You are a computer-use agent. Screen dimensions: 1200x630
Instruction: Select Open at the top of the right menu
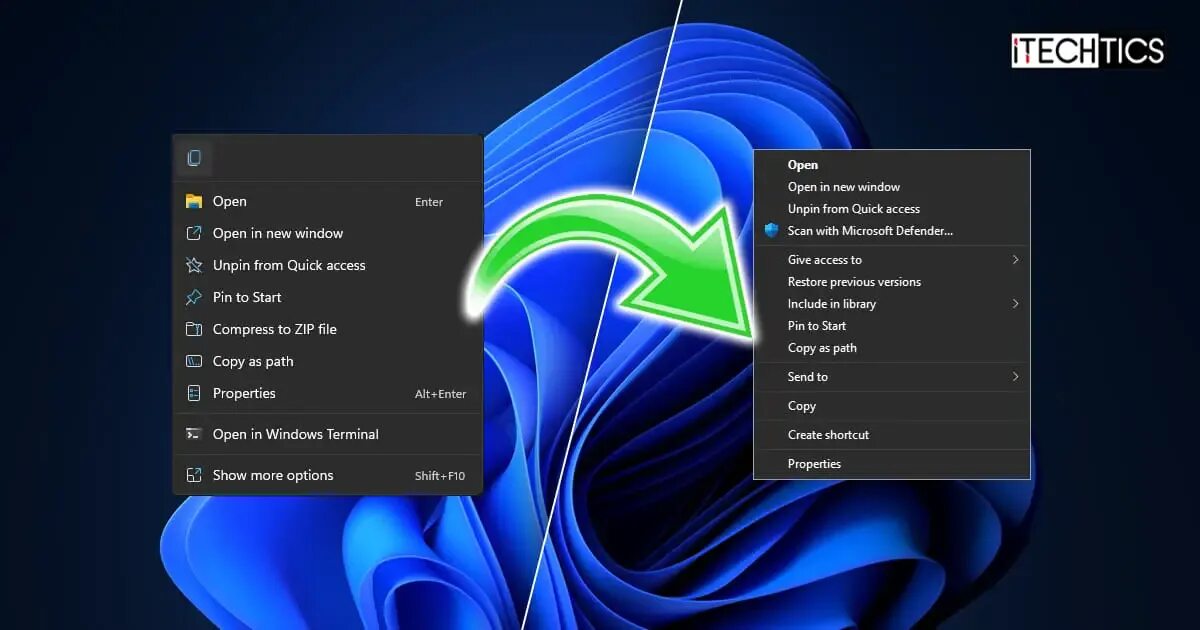(801, 164)
